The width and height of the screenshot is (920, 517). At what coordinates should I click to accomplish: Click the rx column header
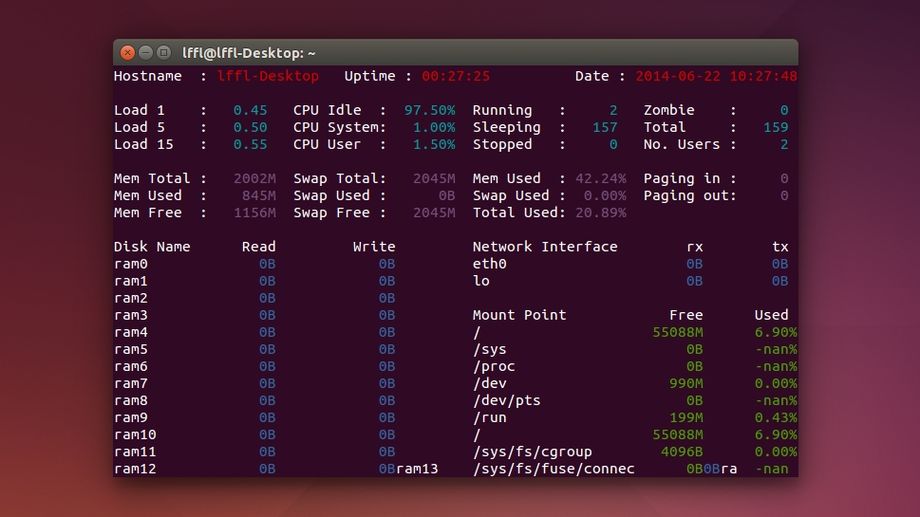pos(695,247)
